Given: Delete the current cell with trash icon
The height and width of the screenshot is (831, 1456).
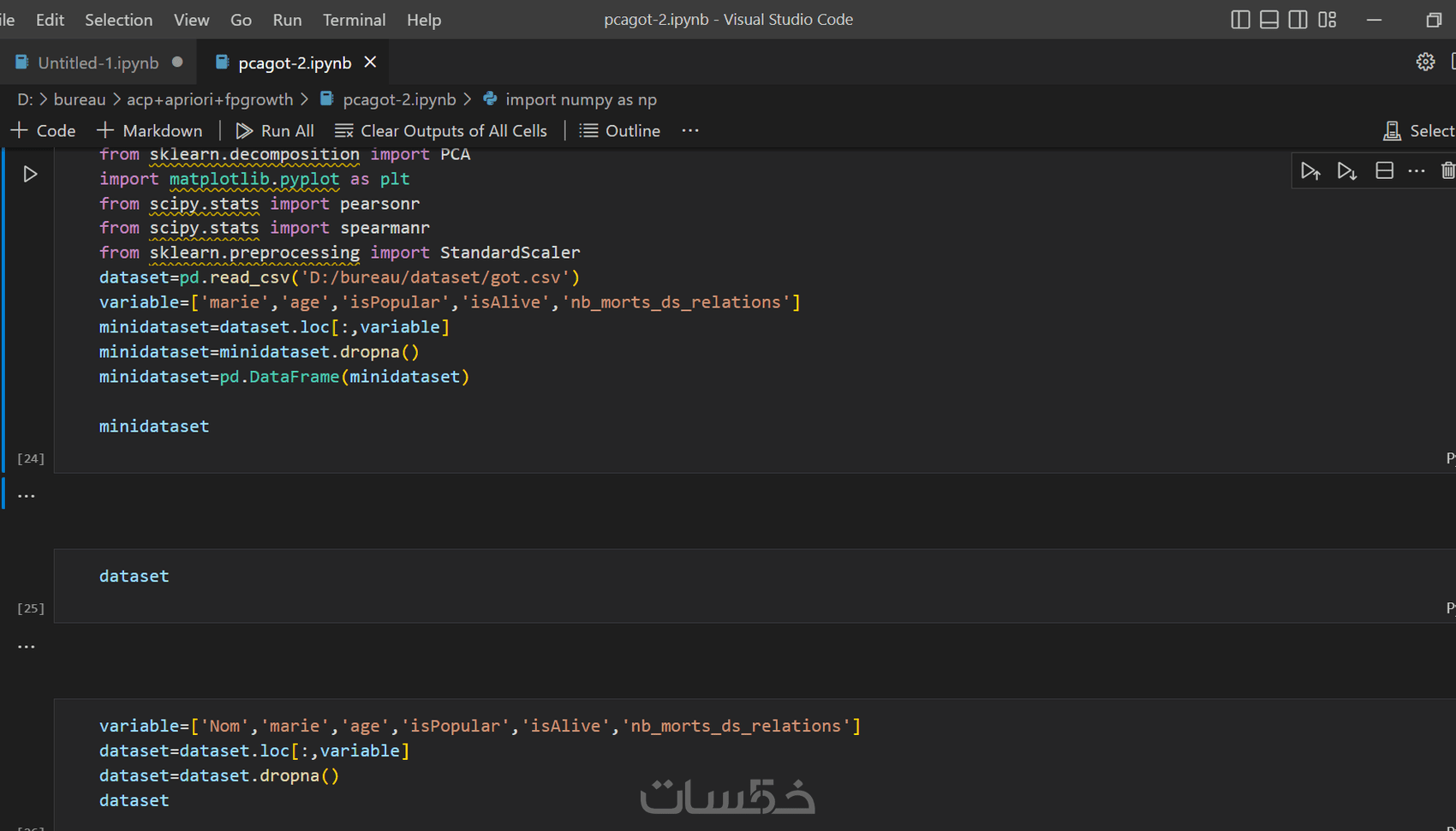Looking at the screenshot, I should [x=1447, y=170].
